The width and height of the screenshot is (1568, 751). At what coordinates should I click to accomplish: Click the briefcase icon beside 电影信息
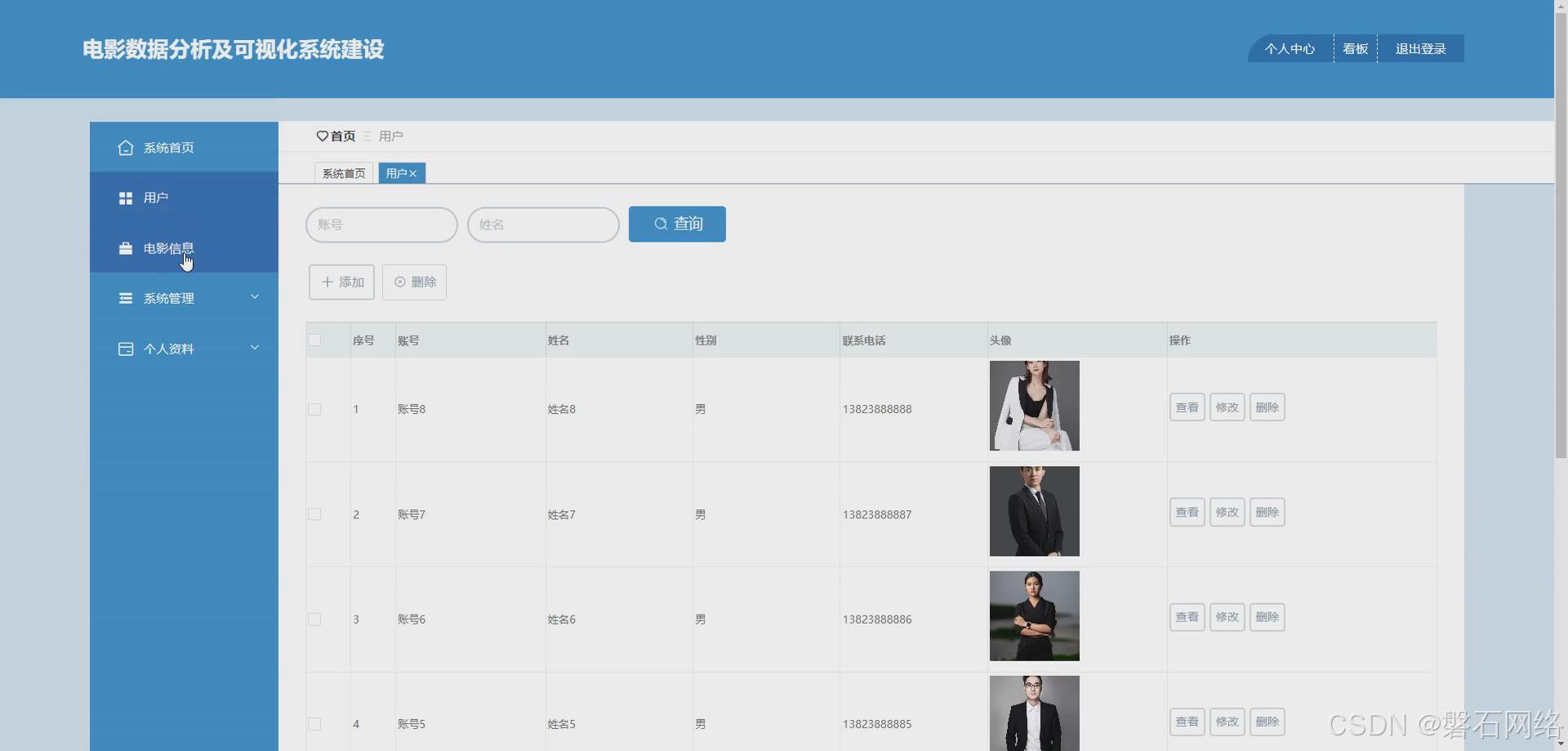[125, 248]
